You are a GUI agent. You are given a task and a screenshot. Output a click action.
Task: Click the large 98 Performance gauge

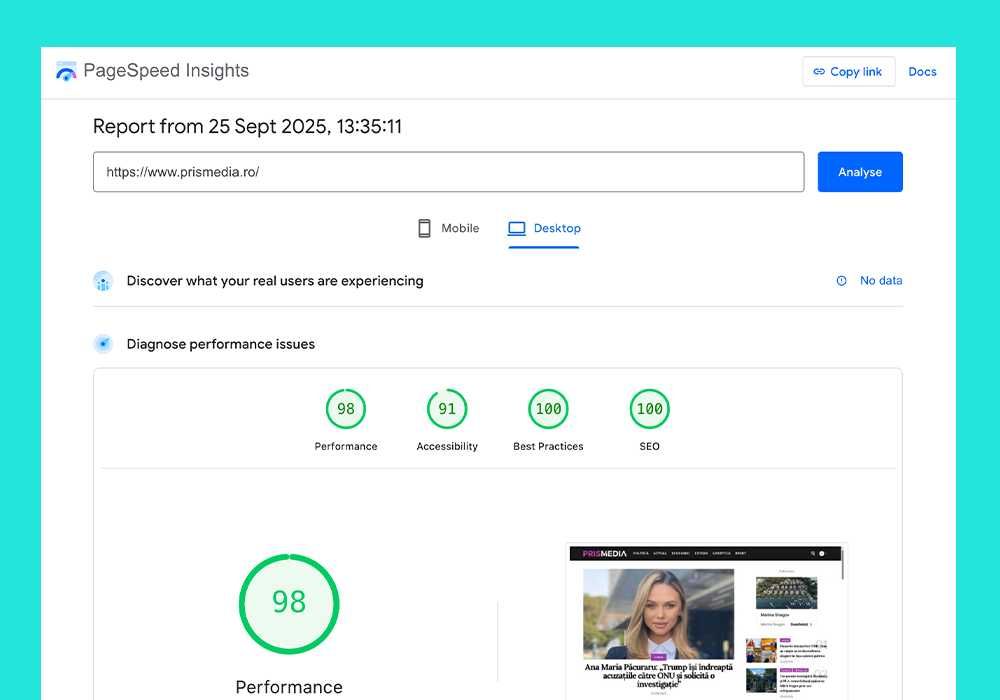pyautogui.click(x=289, y=603)
